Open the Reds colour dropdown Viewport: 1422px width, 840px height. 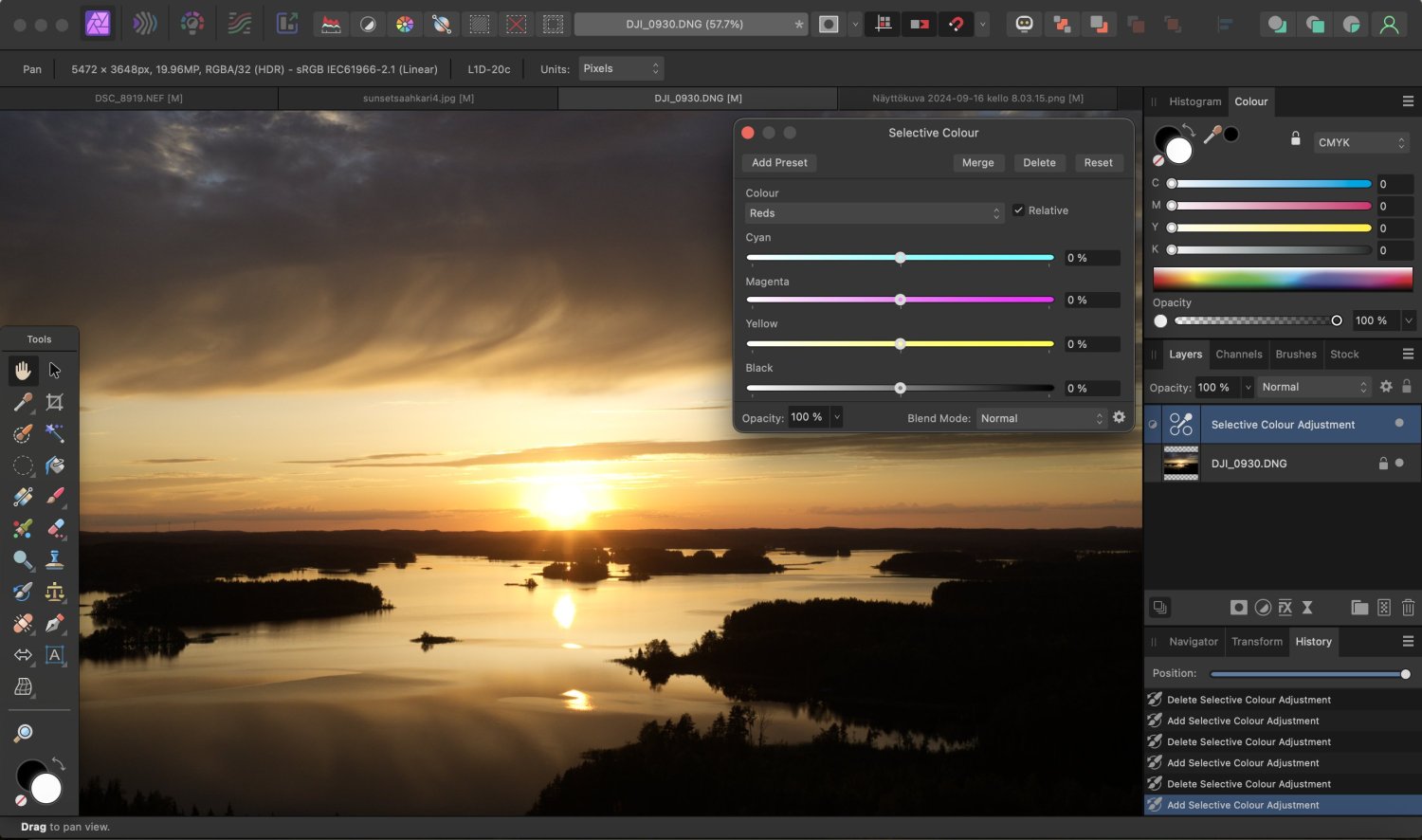click(x=872, y=213)
